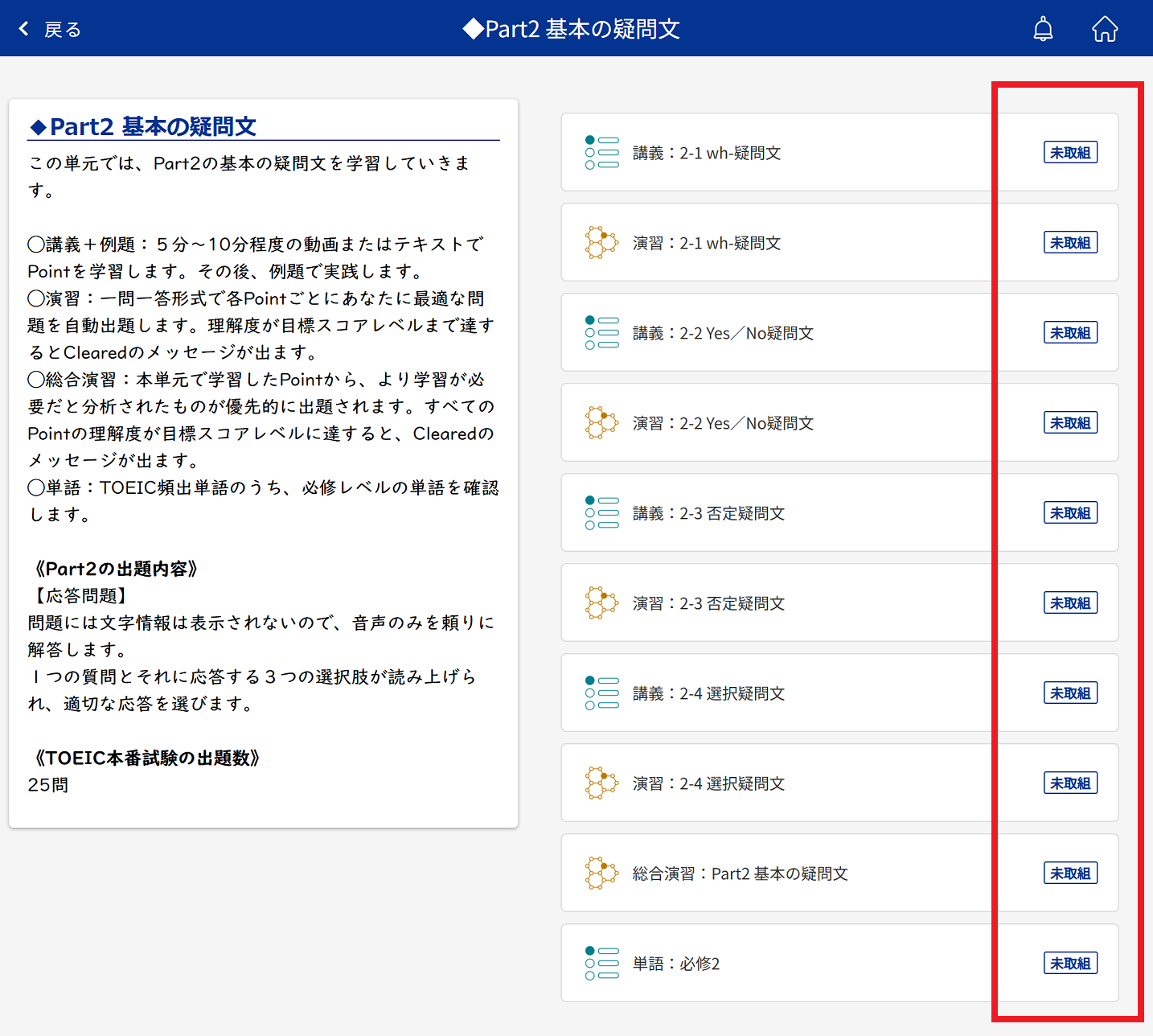Start 総合演習:Part2 基本の疑問文
Image resolution: width=1153 pixels, height=1036 pixels.
point(740,874)
